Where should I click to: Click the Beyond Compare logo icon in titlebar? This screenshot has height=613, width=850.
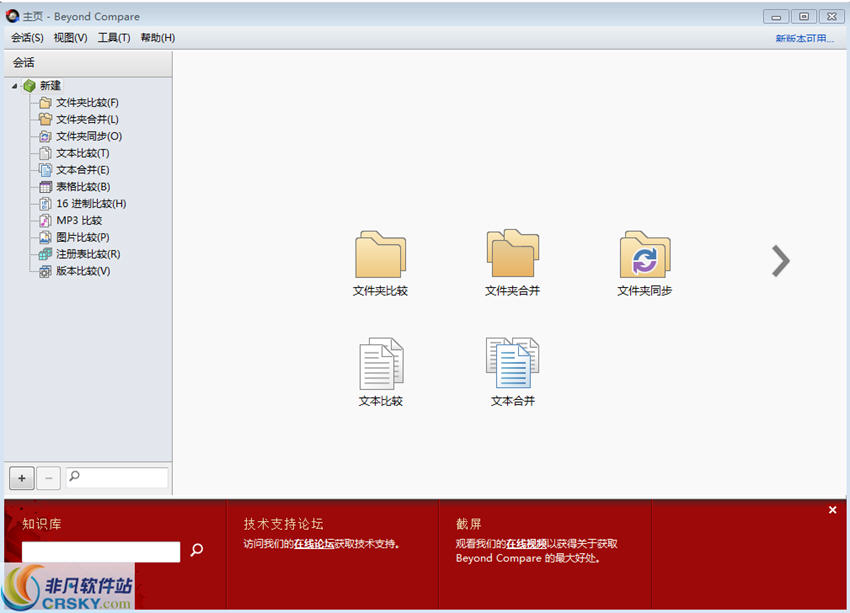click(x=13, y=16)
